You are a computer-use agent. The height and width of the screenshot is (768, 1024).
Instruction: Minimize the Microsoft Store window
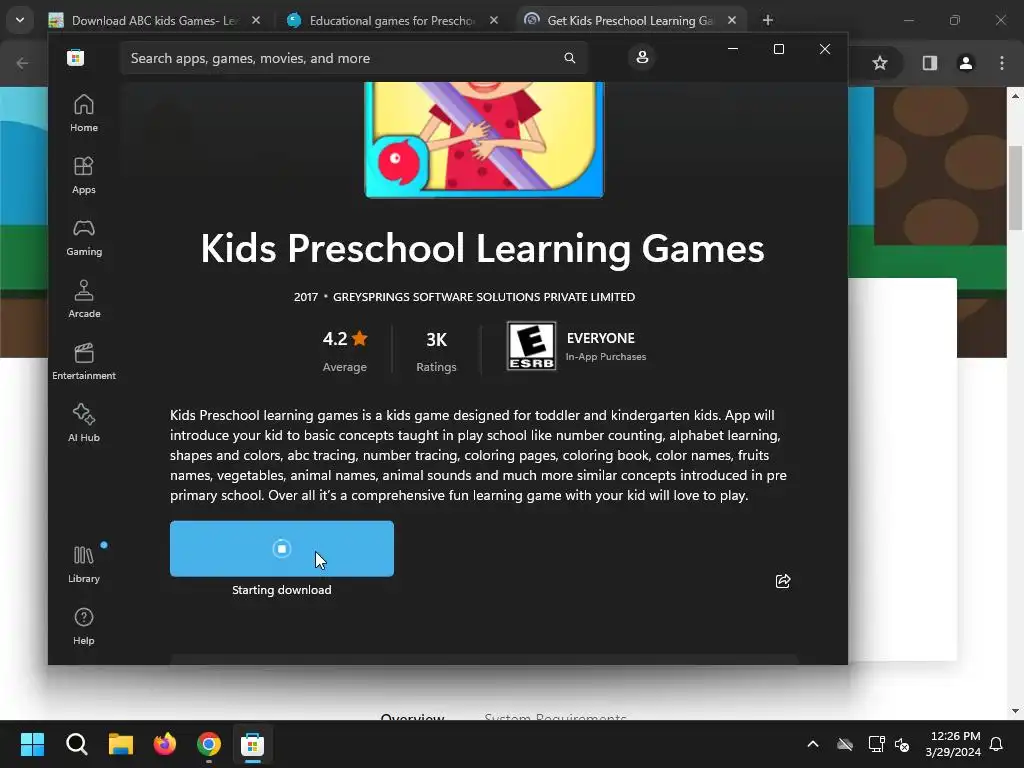coord(733,49)
